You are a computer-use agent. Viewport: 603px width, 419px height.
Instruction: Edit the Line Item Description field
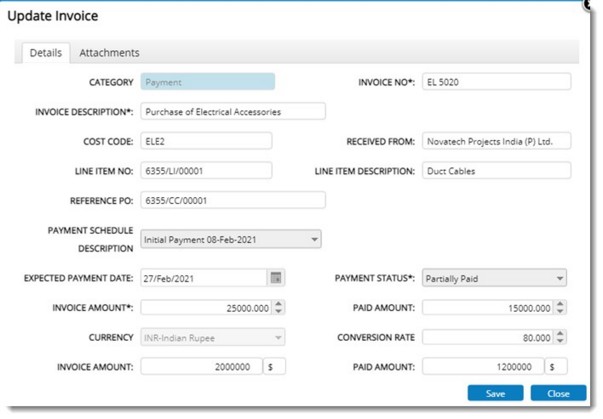pyautogui.click(x=495, y=171)
